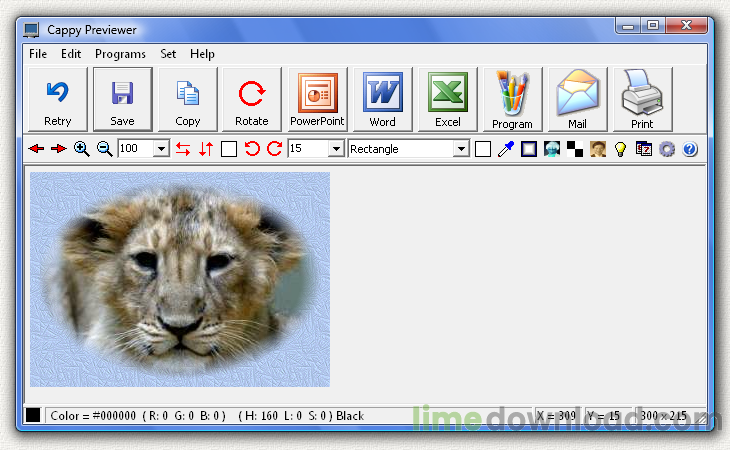The width and height of the screenshot is (730, 450).
Task: Rotate counterclockwise with small red arrow
Action: pos(252,149)
